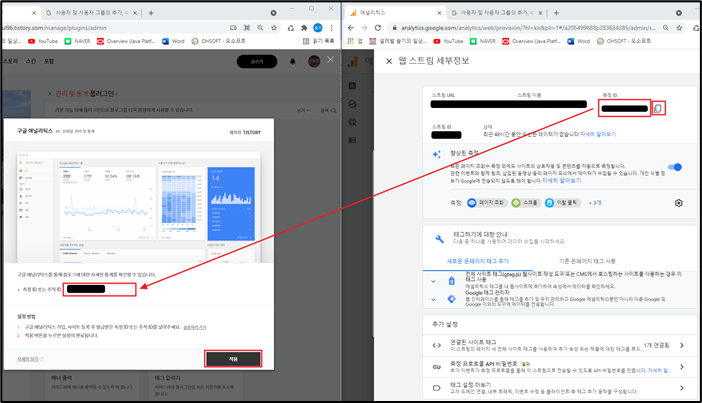Click the connected site tag code icon
702x403 pixels.
coord(437,345)
